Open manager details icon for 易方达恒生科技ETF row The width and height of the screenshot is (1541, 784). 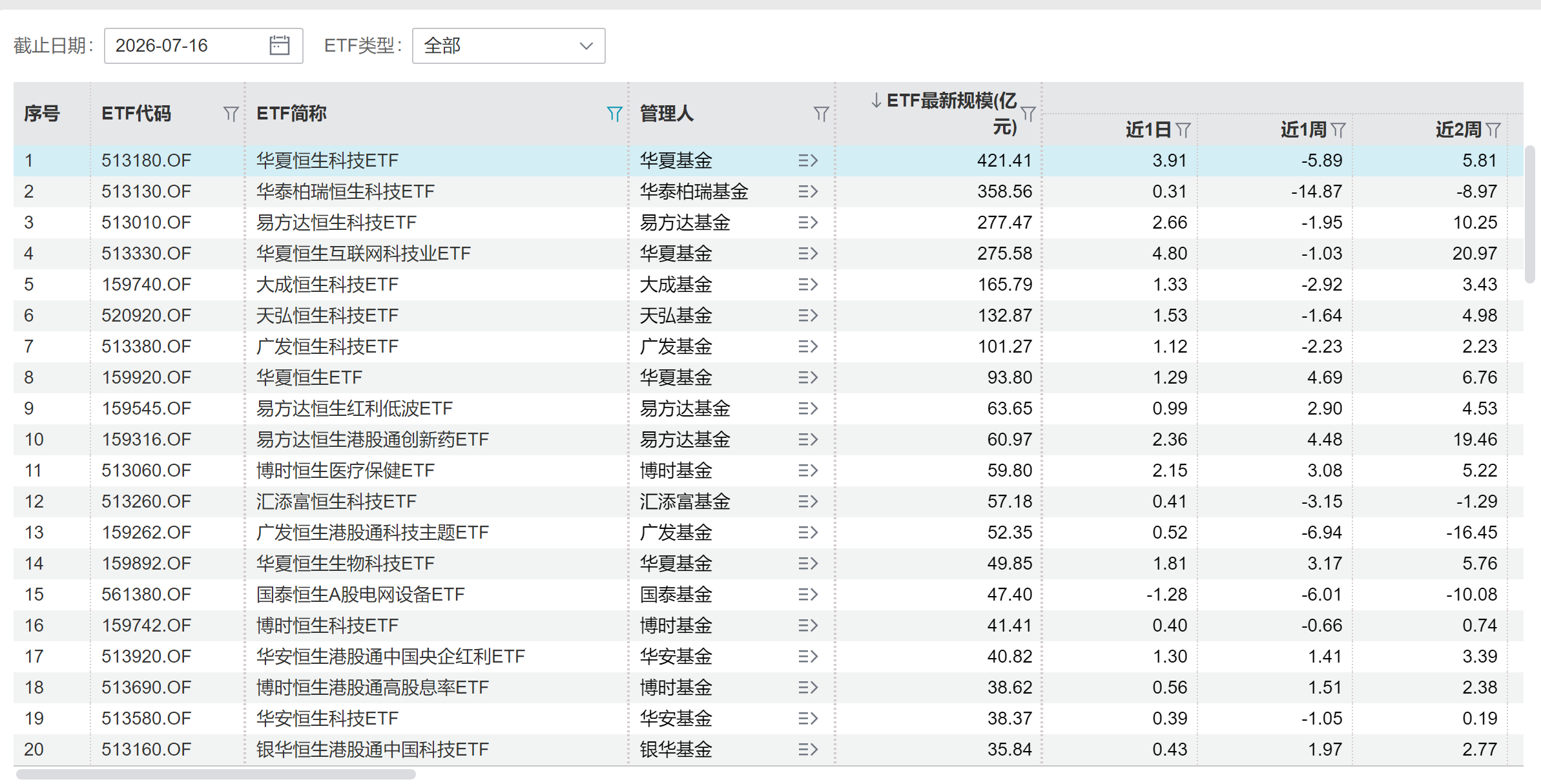click(x=808, y=222)
